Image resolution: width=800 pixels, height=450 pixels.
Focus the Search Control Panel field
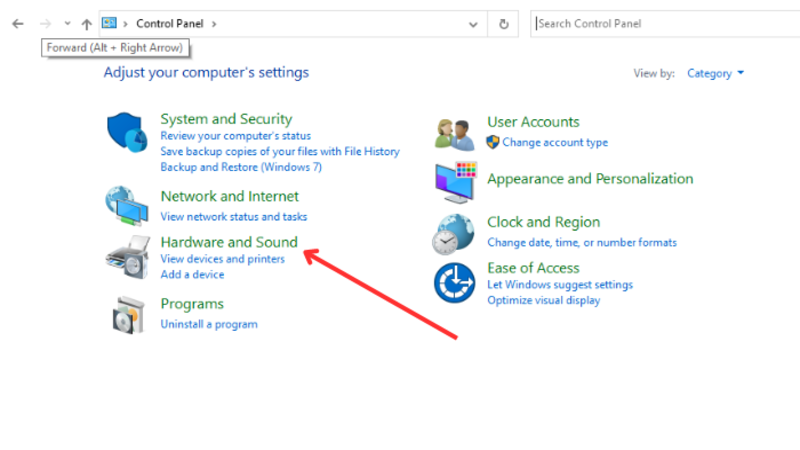[665, 23]
